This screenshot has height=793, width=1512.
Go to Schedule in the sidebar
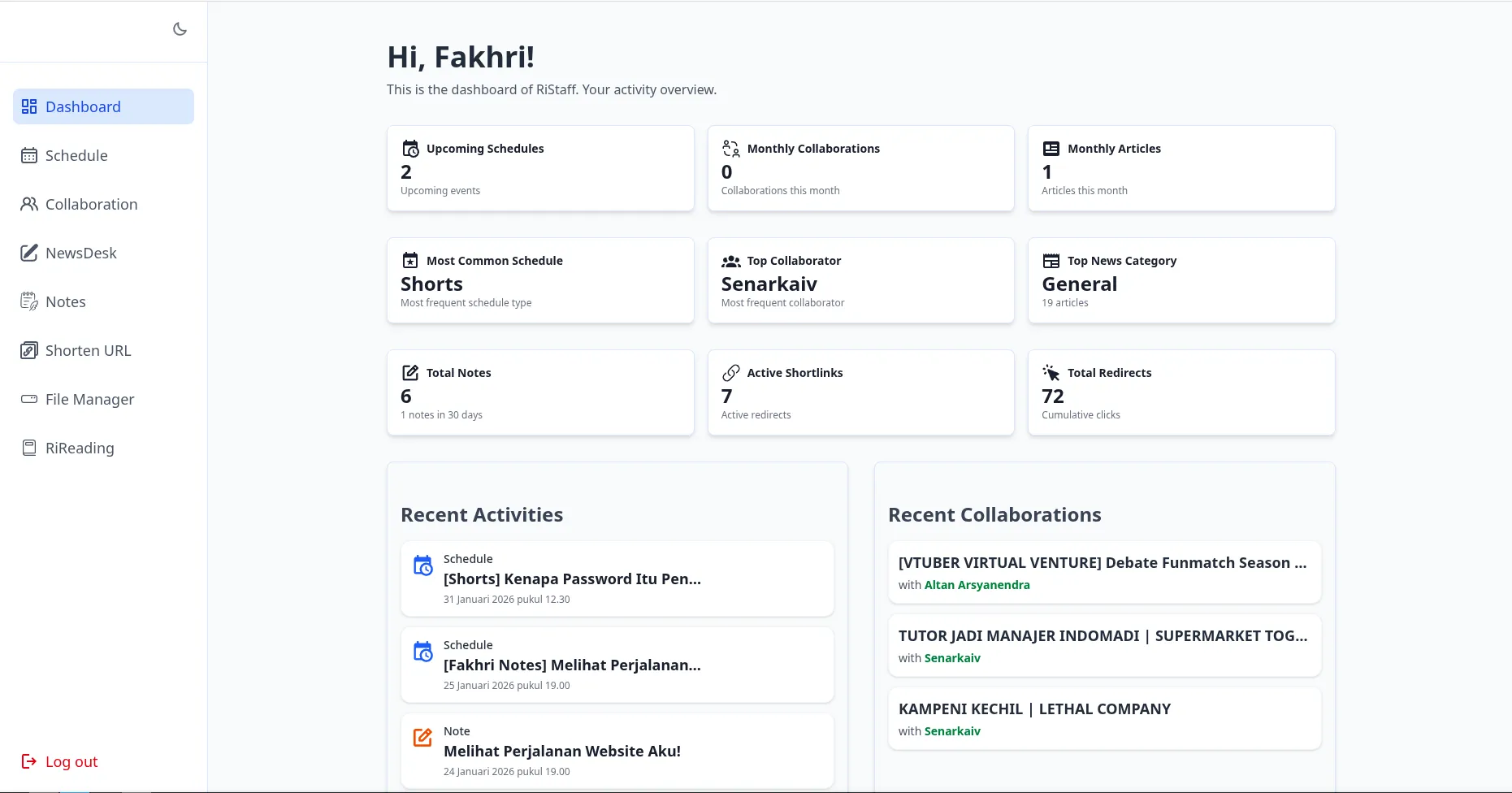point(76,155)
